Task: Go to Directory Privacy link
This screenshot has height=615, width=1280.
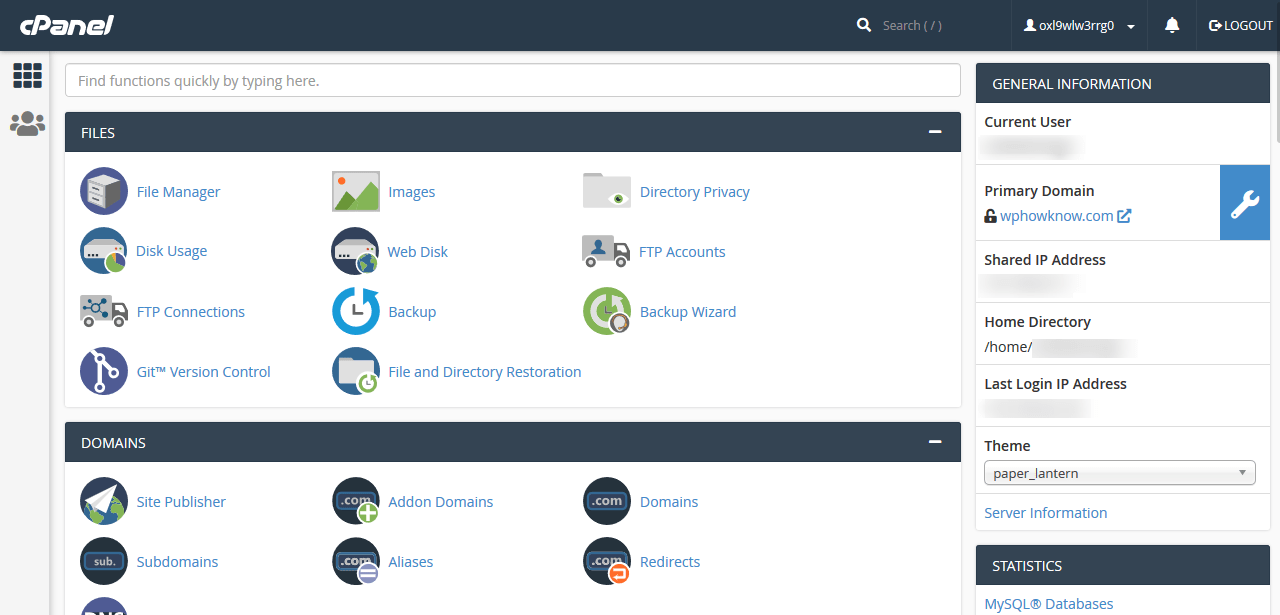Action: [695, 192]
